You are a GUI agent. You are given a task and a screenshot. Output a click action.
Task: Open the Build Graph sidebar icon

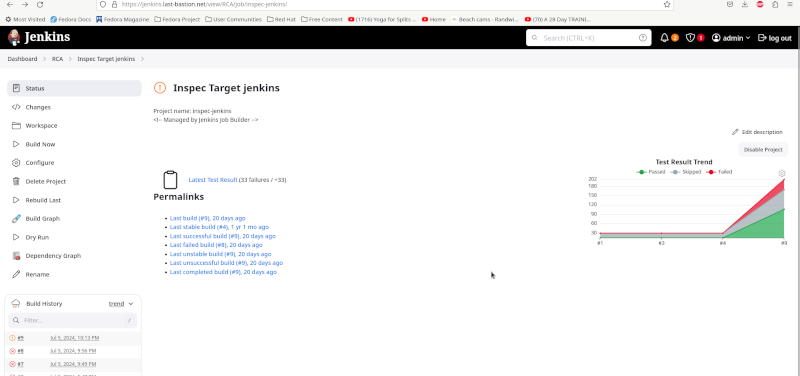click(x=16, y=218)
